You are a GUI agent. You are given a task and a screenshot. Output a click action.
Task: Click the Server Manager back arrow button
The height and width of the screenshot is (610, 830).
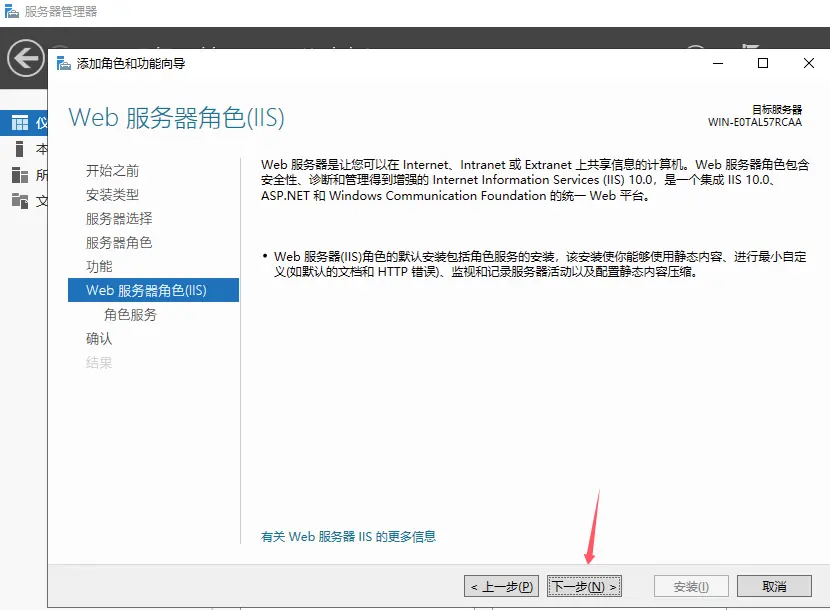pyautogui.click(x=25, y=58)
